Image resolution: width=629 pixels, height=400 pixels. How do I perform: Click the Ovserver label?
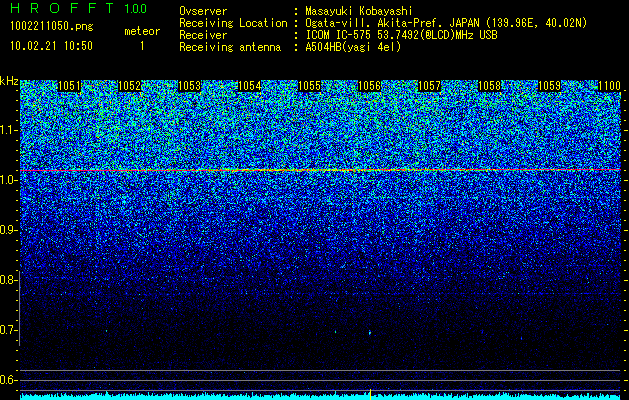(203, 11)
